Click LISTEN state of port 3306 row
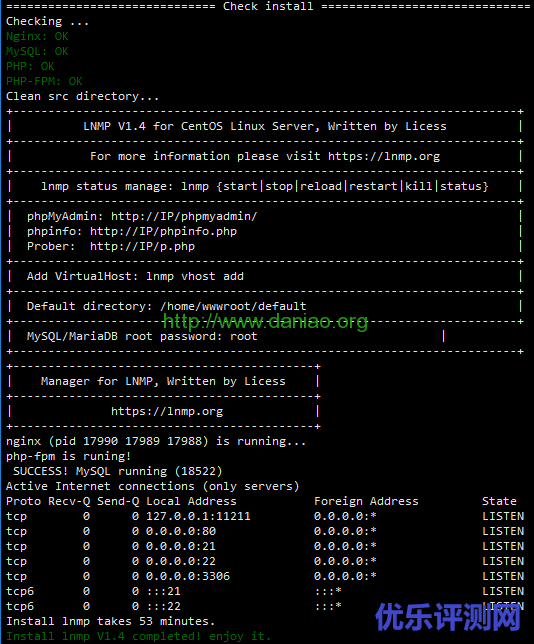This screenshot has height=644, width=534. [x=503, y=576]
